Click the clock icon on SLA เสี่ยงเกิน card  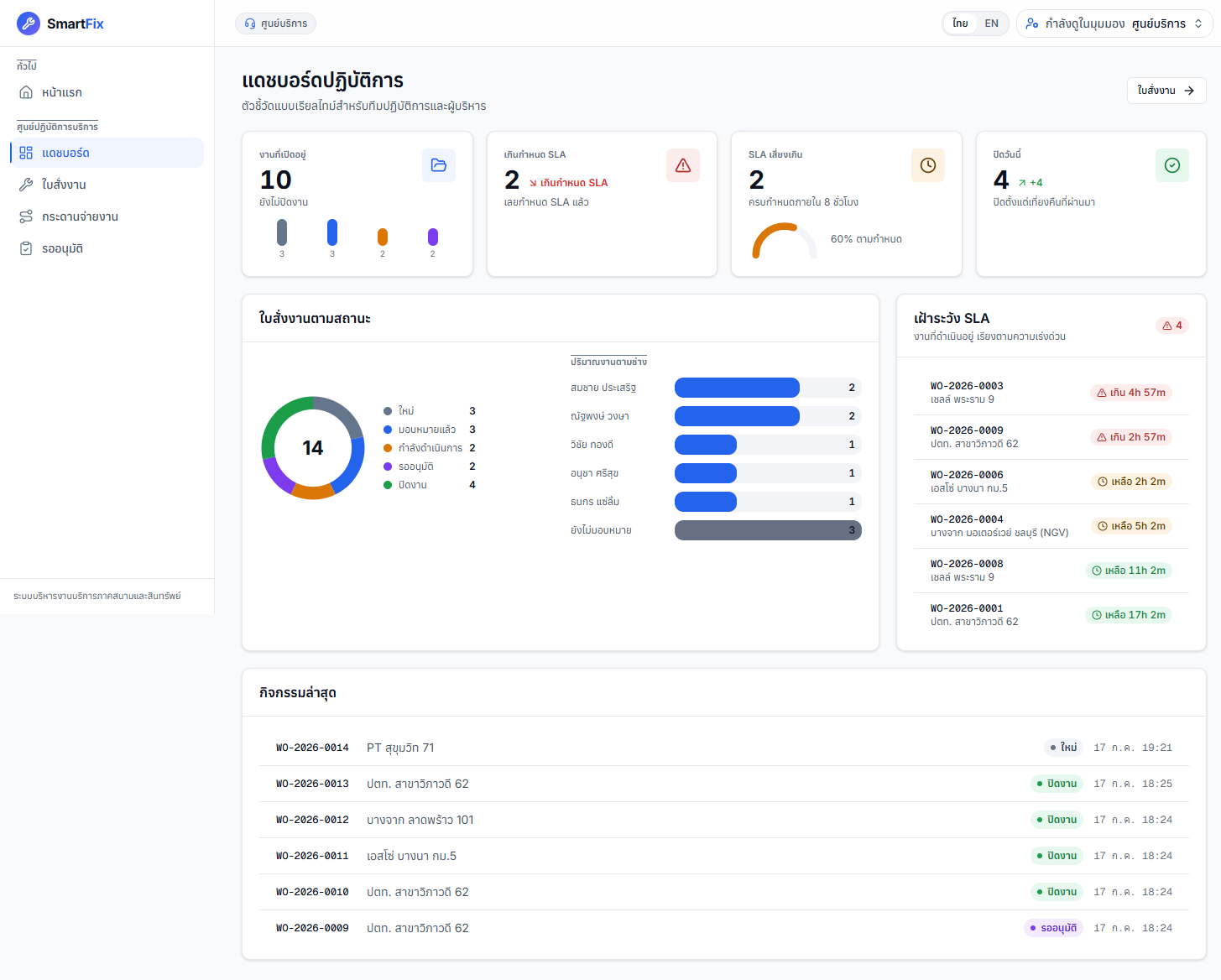[928, 165]
